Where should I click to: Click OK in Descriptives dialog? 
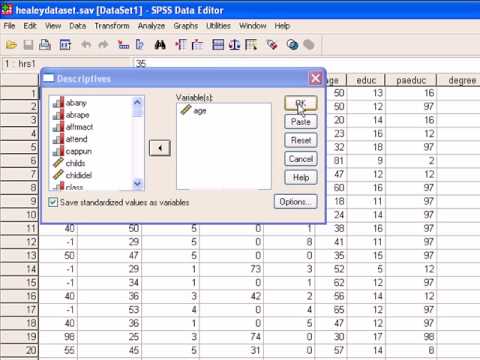pyautogui.click(x=301, y=103)
